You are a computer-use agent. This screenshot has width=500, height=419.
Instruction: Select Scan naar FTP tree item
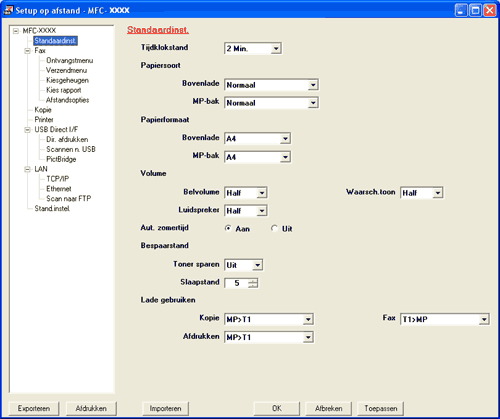(x=68, y=199)
